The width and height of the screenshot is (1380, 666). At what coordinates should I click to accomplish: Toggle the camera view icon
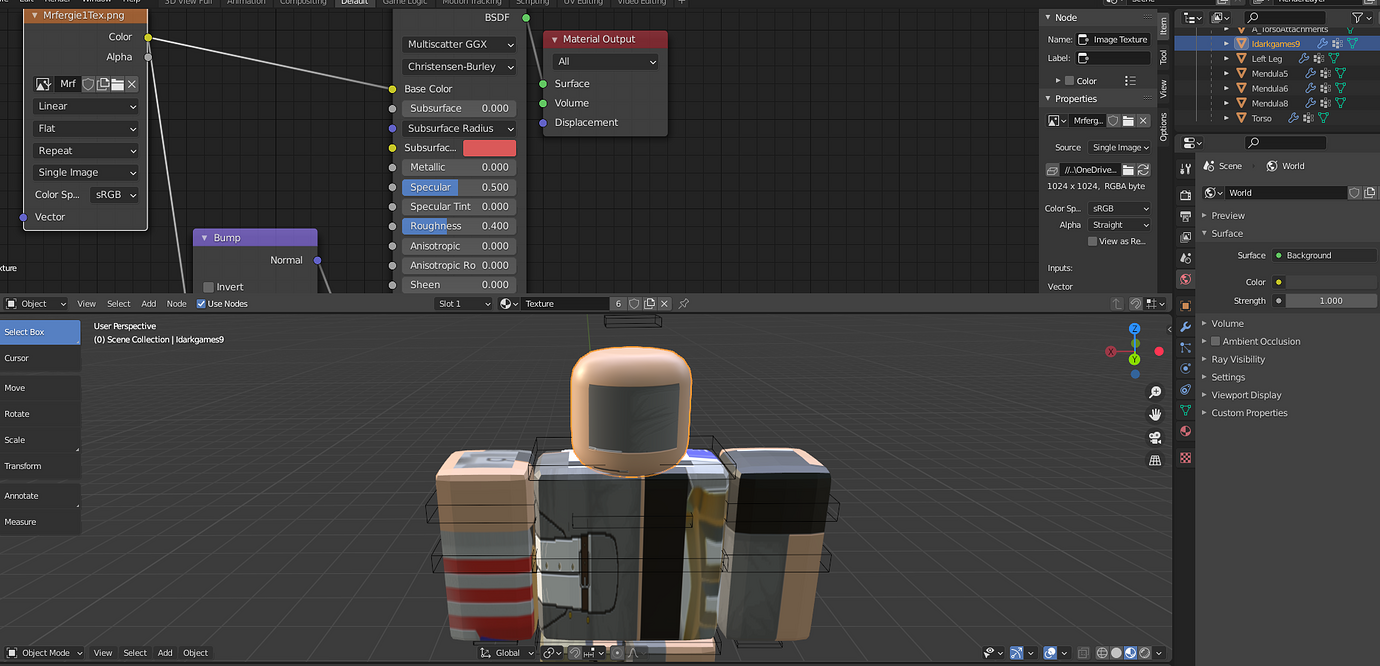coord(1155,438)
